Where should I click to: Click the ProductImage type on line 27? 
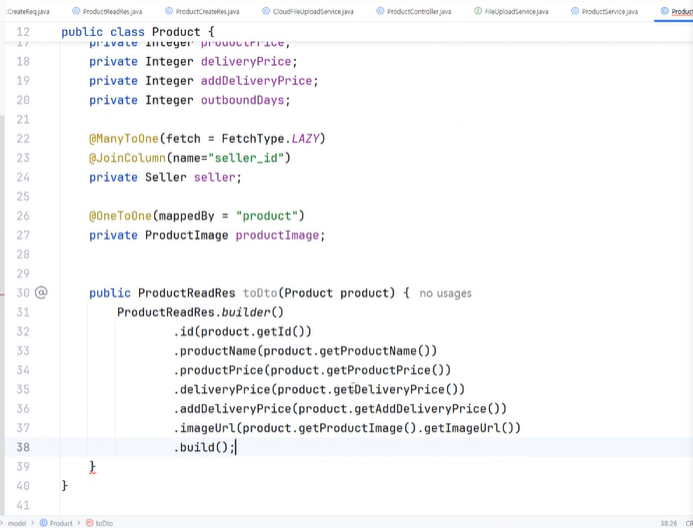187,235
